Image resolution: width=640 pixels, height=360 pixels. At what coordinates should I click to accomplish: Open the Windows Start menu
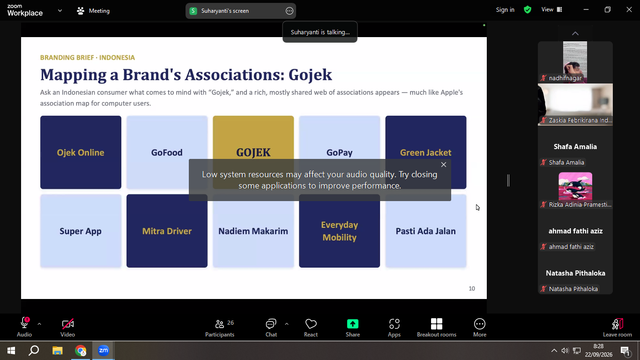11,351
